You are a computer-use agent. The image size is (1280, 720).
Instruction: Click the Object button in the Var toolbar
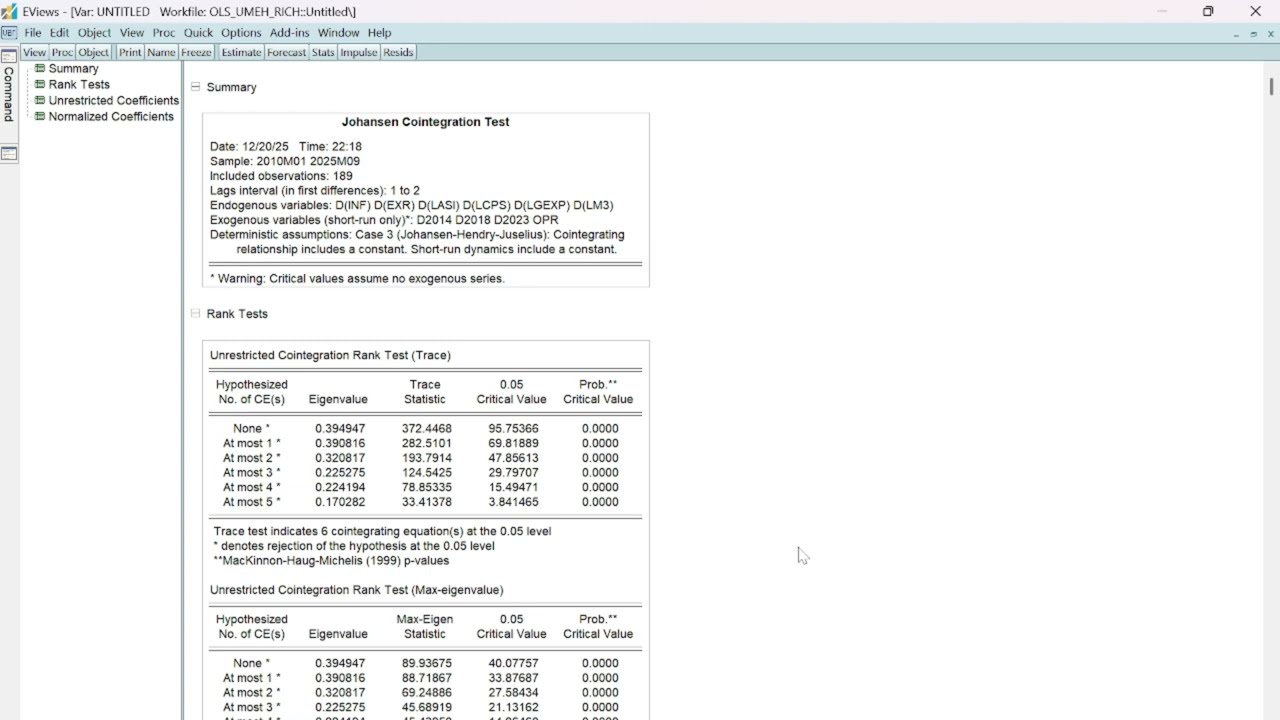pyautogui.click(x=94, y=52)
